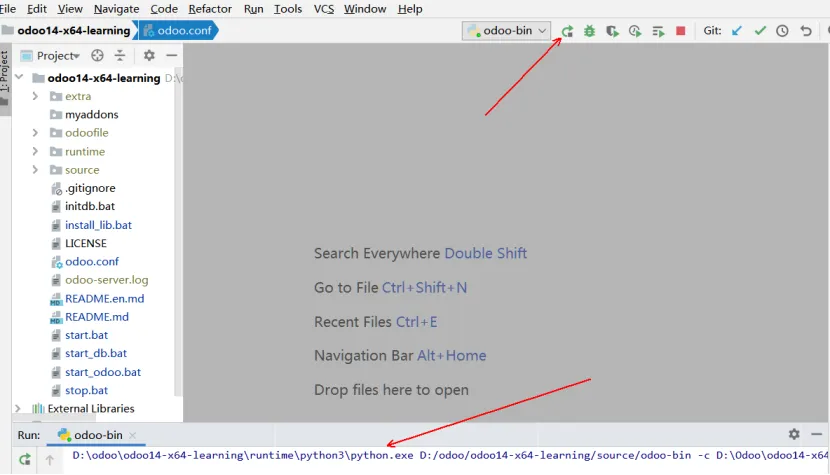Select start_odoo.bat in tree
Screen dimensions: 830x475
(x=103, y=372)
